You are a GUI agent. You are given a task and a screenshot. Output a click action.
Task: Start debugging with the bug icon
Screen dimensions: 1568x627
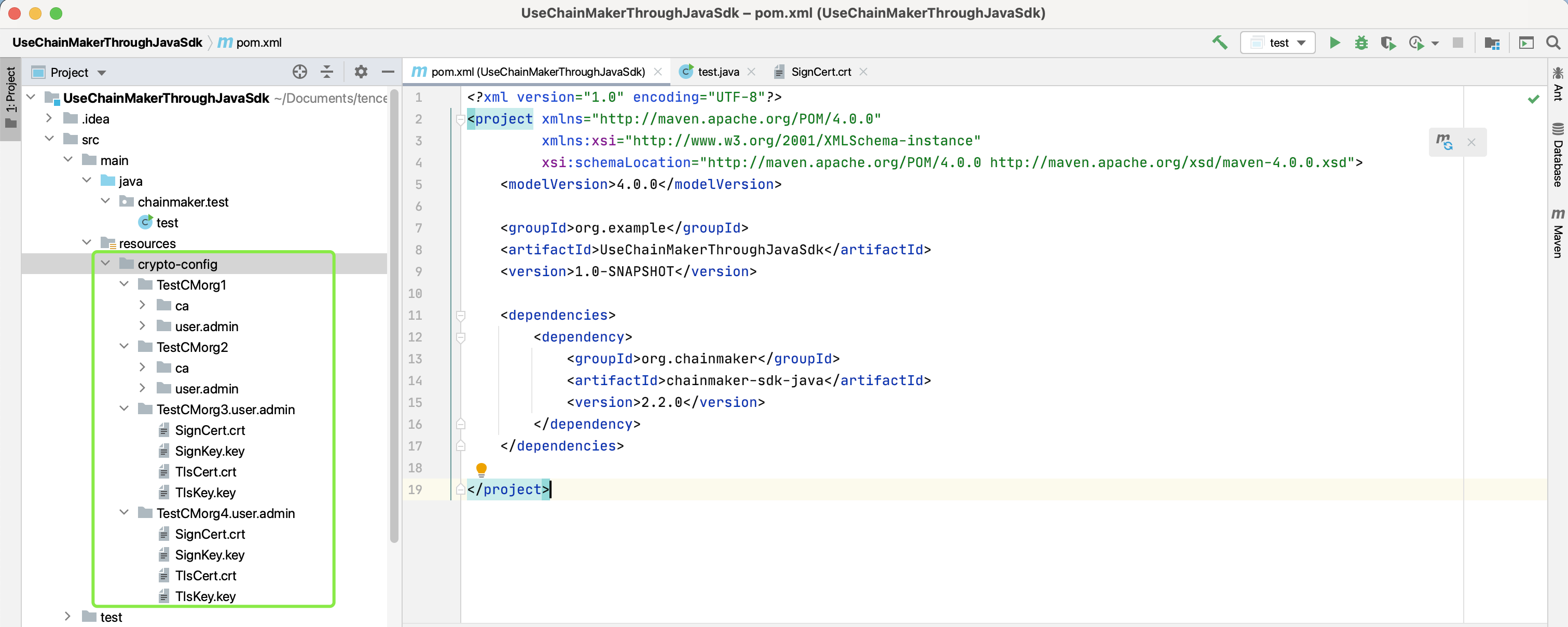click(1361, 43)
